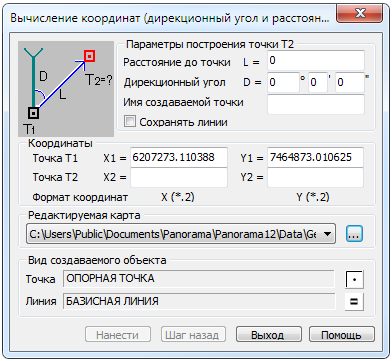Click the 'Имя создаваемой точки' label

point(183,102)
